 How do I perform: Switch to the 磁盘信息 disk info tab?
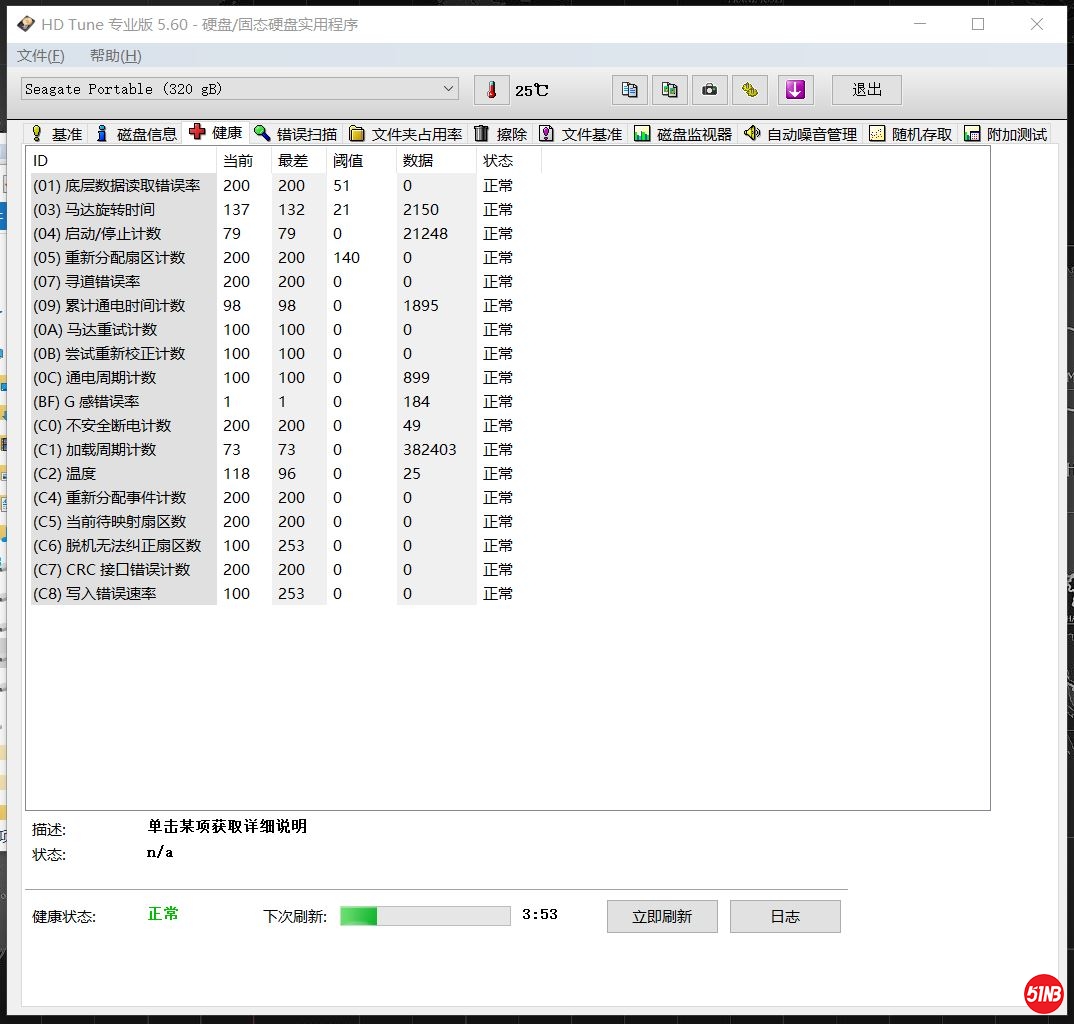[145, 132]
